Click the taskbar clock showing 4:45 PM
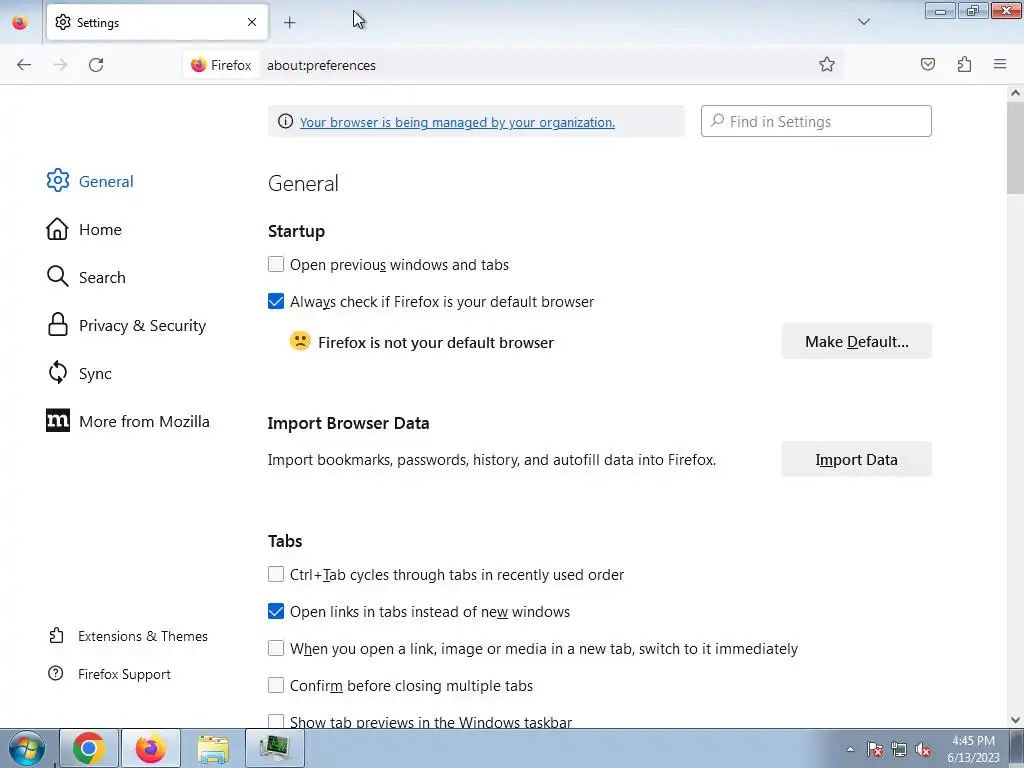Screen dimensions: 1024x768 (973, 749)
